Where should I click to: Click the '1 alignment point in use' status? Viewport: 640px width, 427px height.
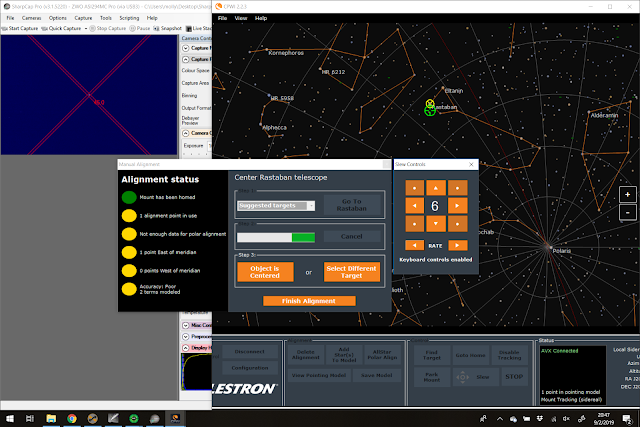(168, 216)
